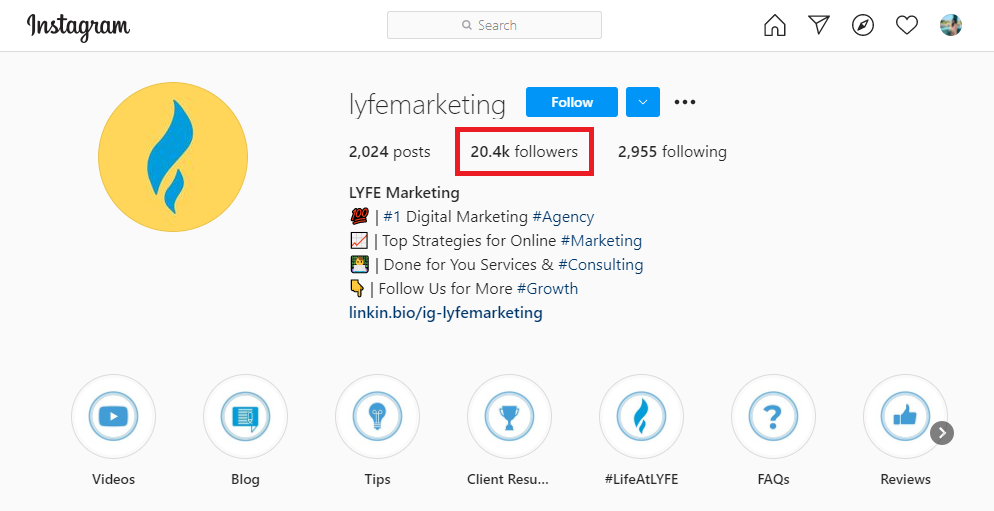Open the FAQs question mark highlight

point(773,416)
